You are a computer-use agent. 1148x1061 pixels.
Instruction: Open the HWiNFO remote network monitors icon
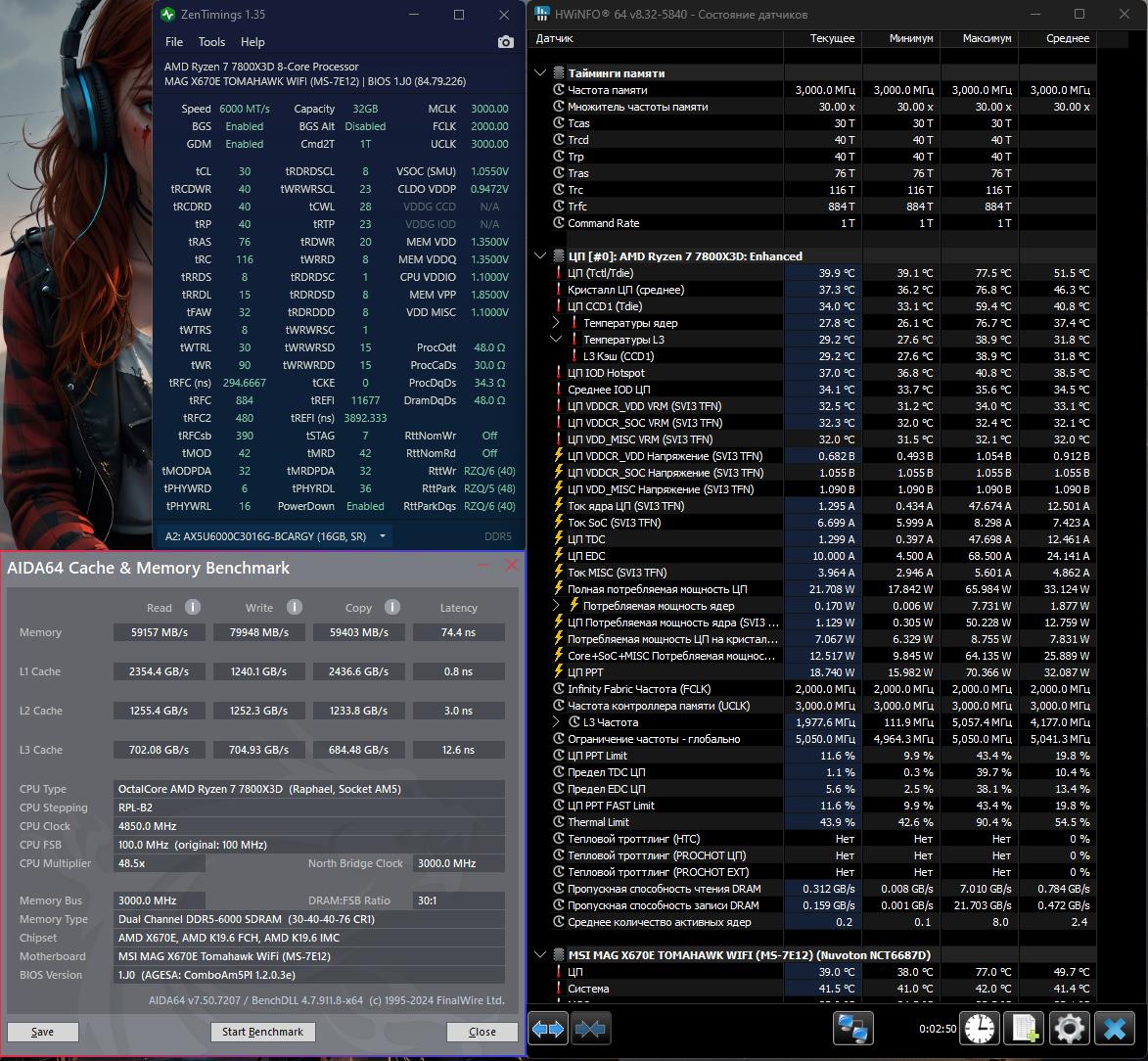853,1029
